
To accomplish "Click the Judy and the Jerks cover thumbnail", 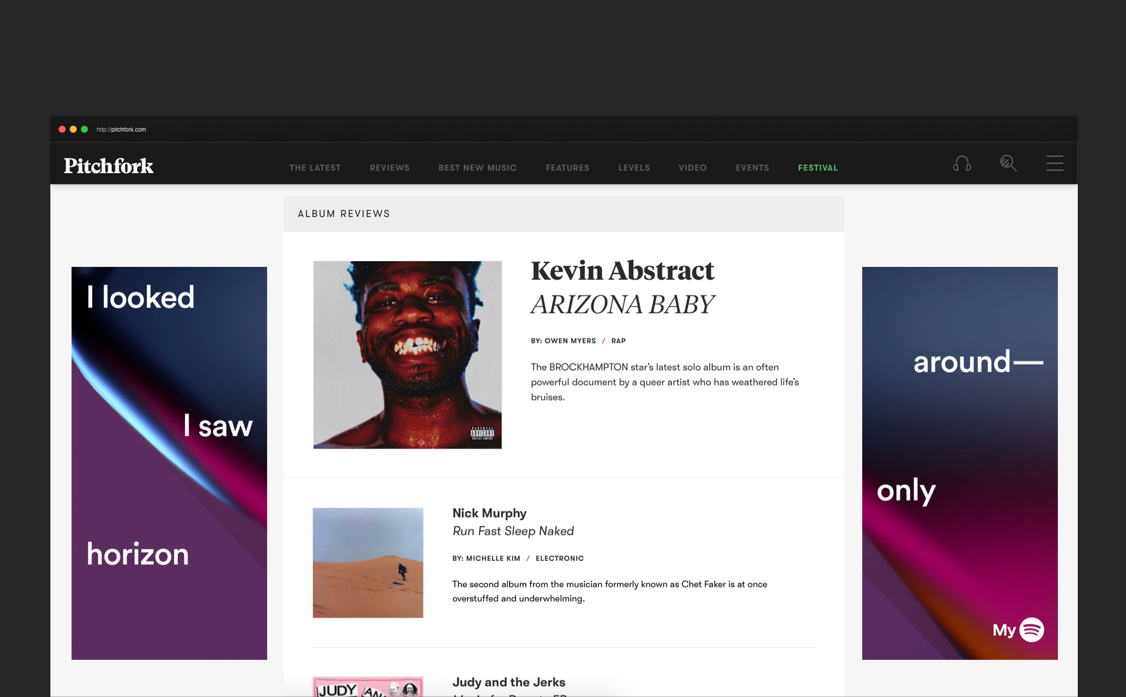I will point(368,687).
